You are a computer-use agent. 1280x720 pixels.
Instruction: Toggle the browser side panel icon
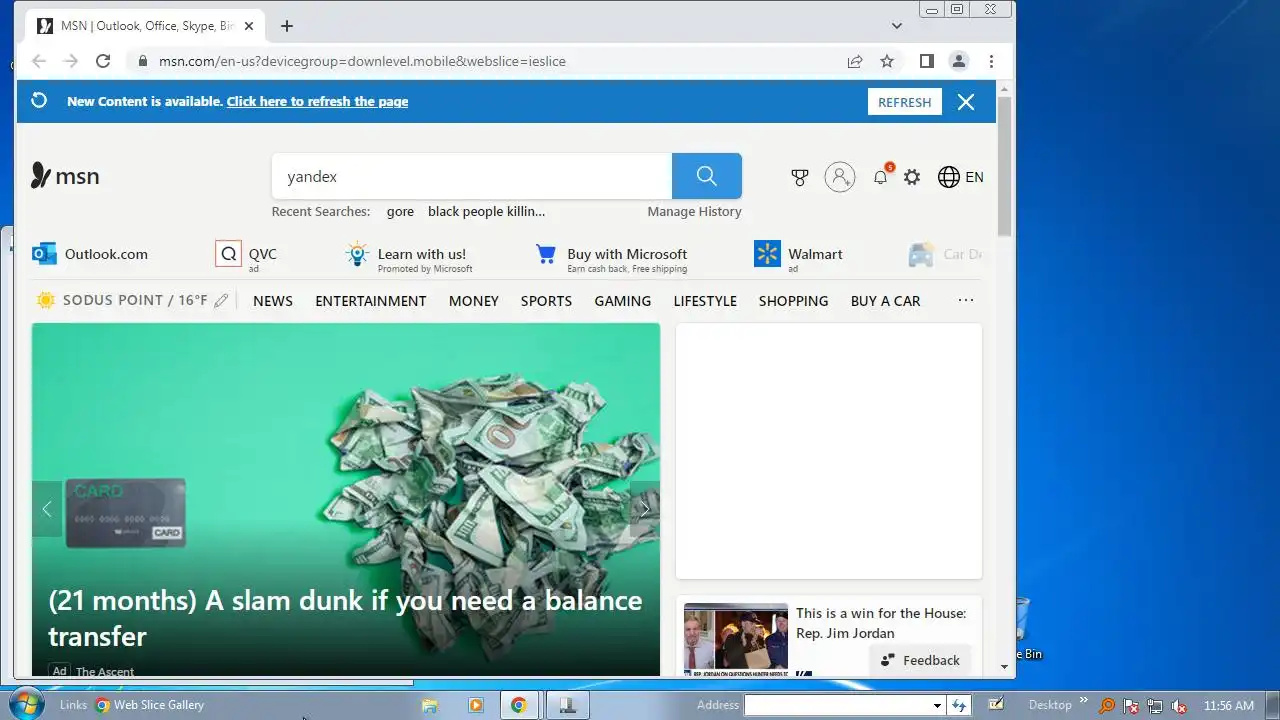coord(927,61)
